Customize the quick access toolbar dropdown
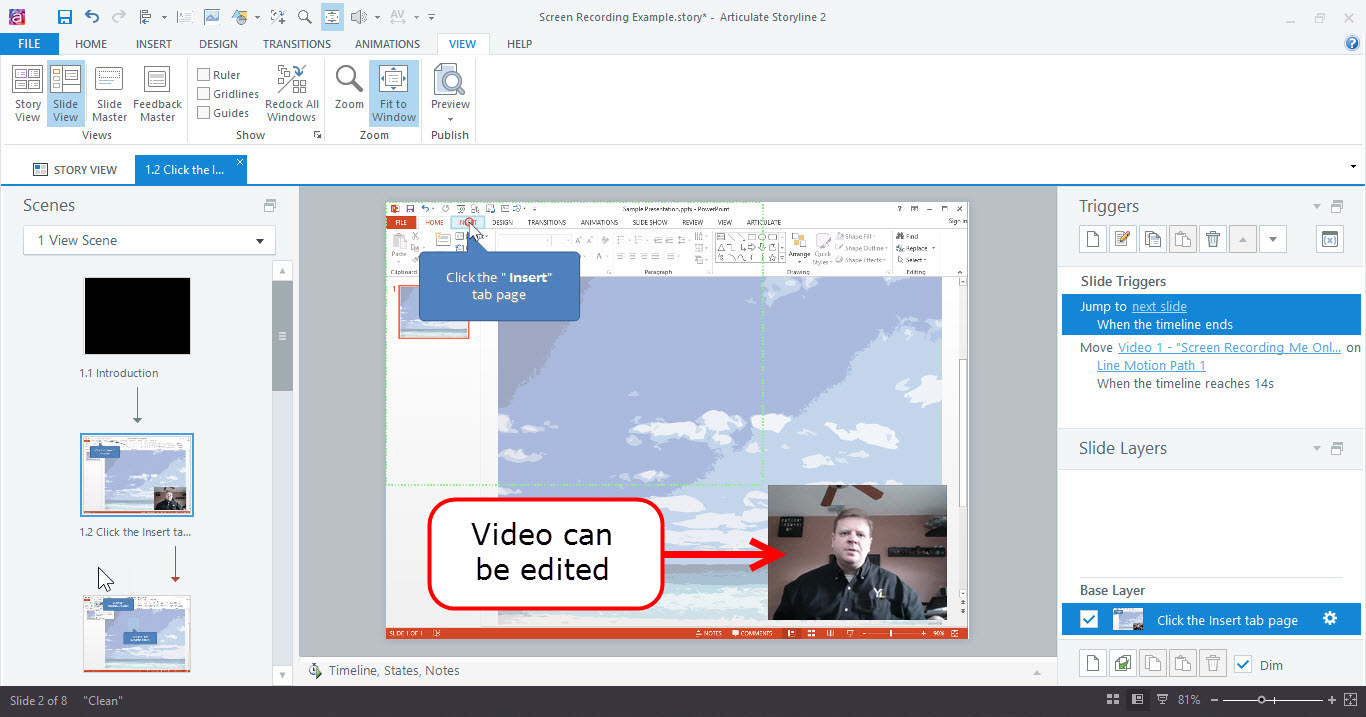 (431, 17)
